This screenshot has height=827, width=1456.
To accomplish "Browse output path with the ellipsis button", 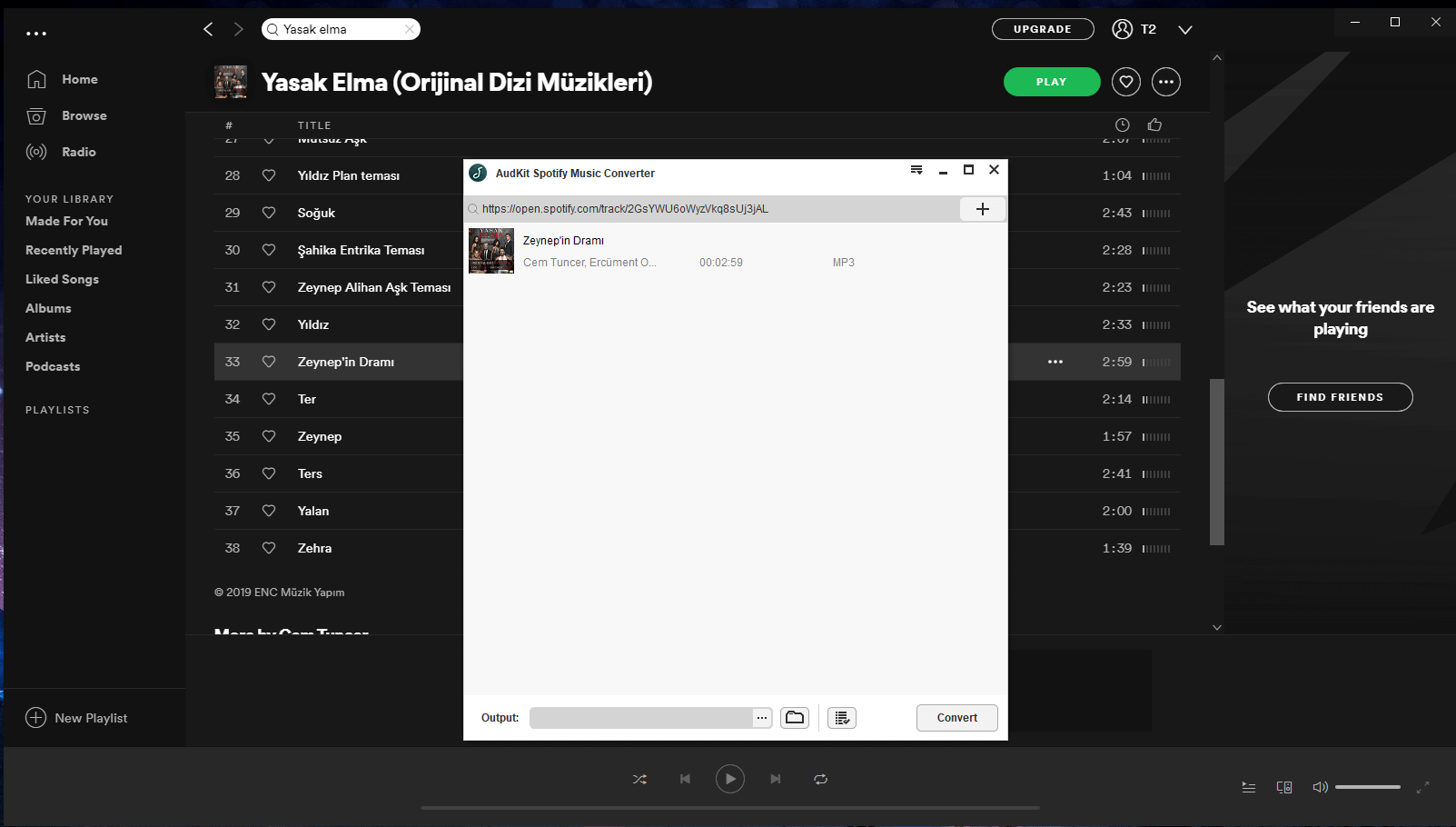I will (x=762, y=718).
